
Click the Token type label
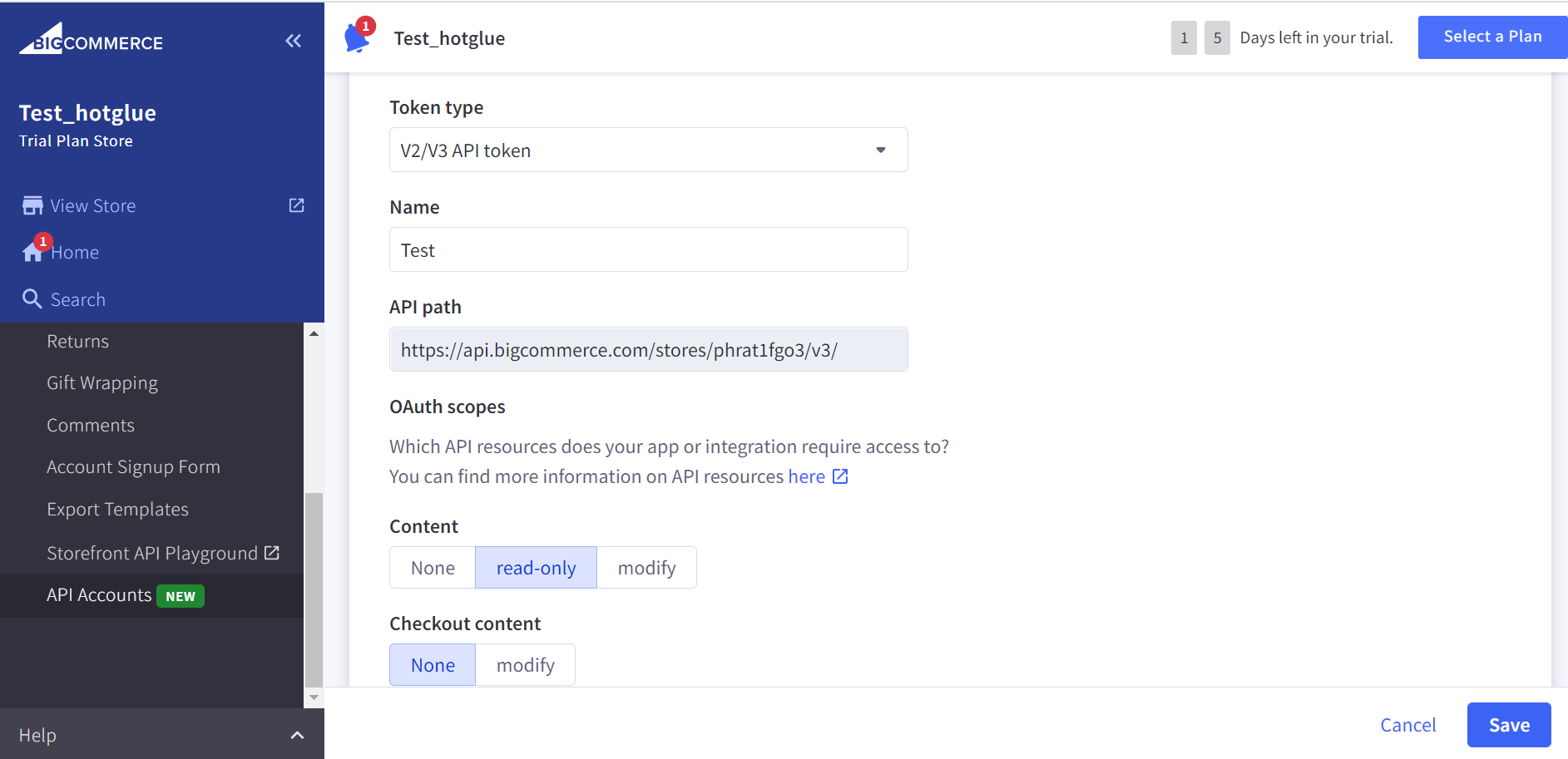point(436,107)
